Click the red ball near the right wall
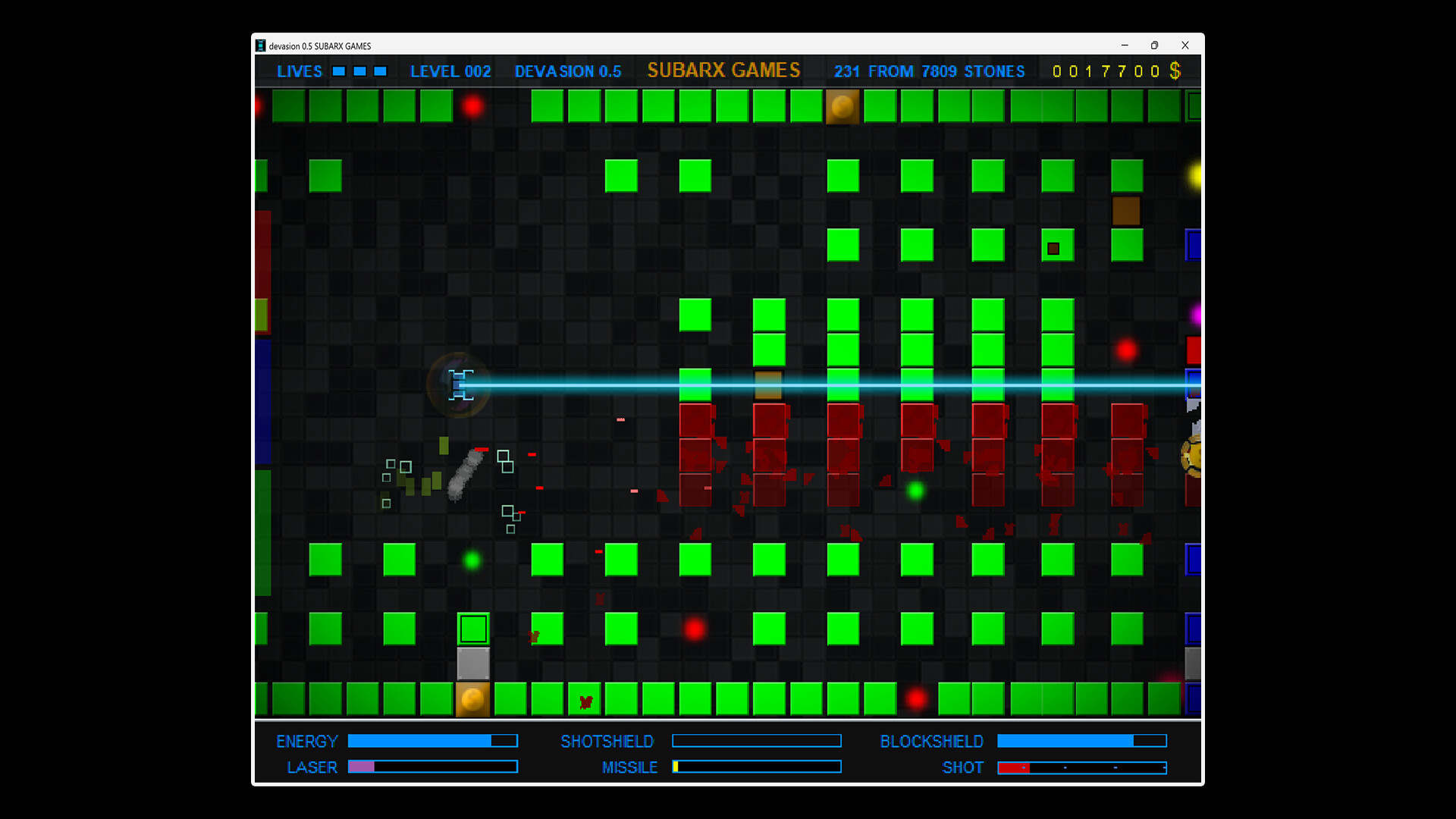1456x819 pixels. click(x=1128, y=350)
